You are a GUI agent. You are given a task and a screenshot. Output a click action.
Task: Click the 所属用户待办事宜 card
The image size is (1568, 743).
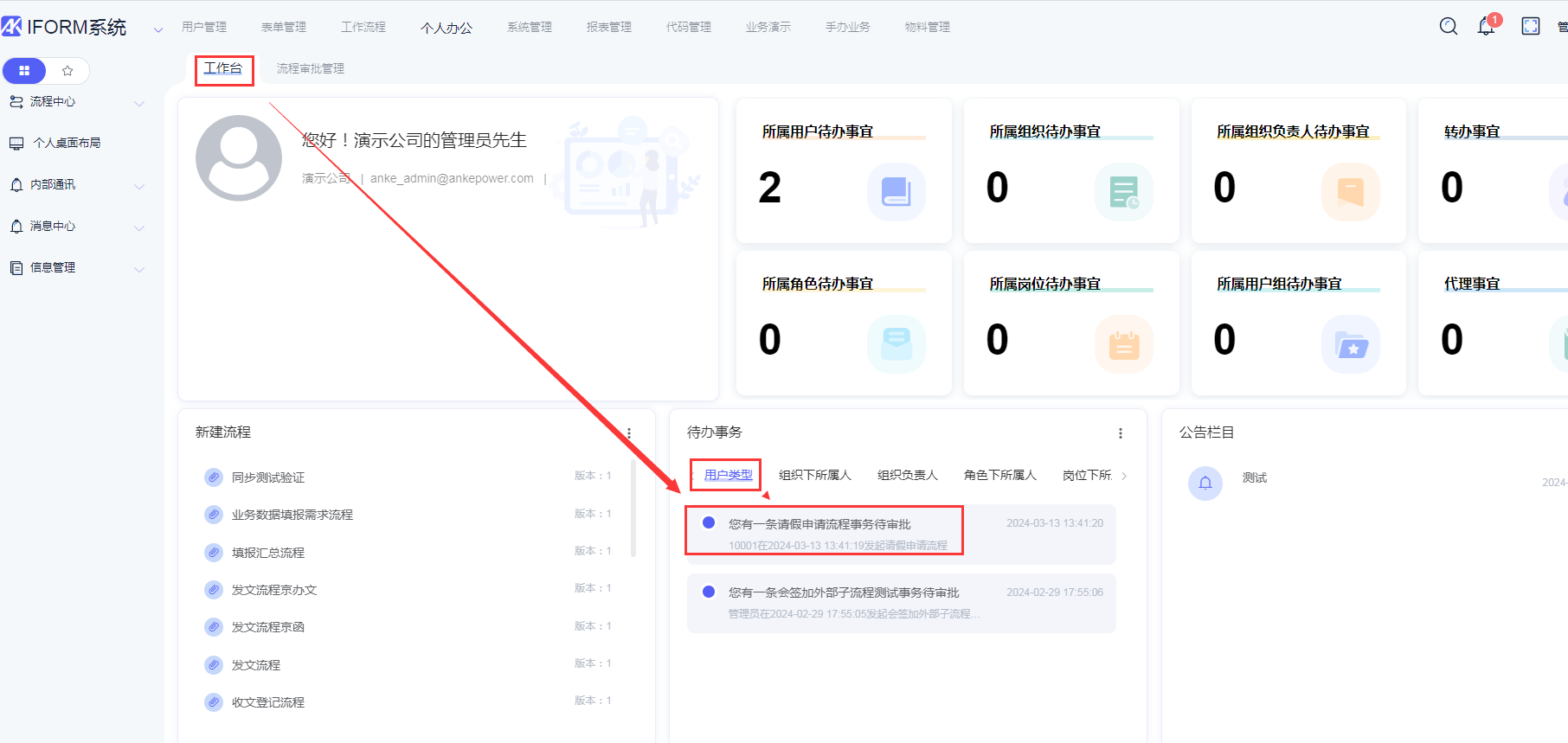point(844,170)
